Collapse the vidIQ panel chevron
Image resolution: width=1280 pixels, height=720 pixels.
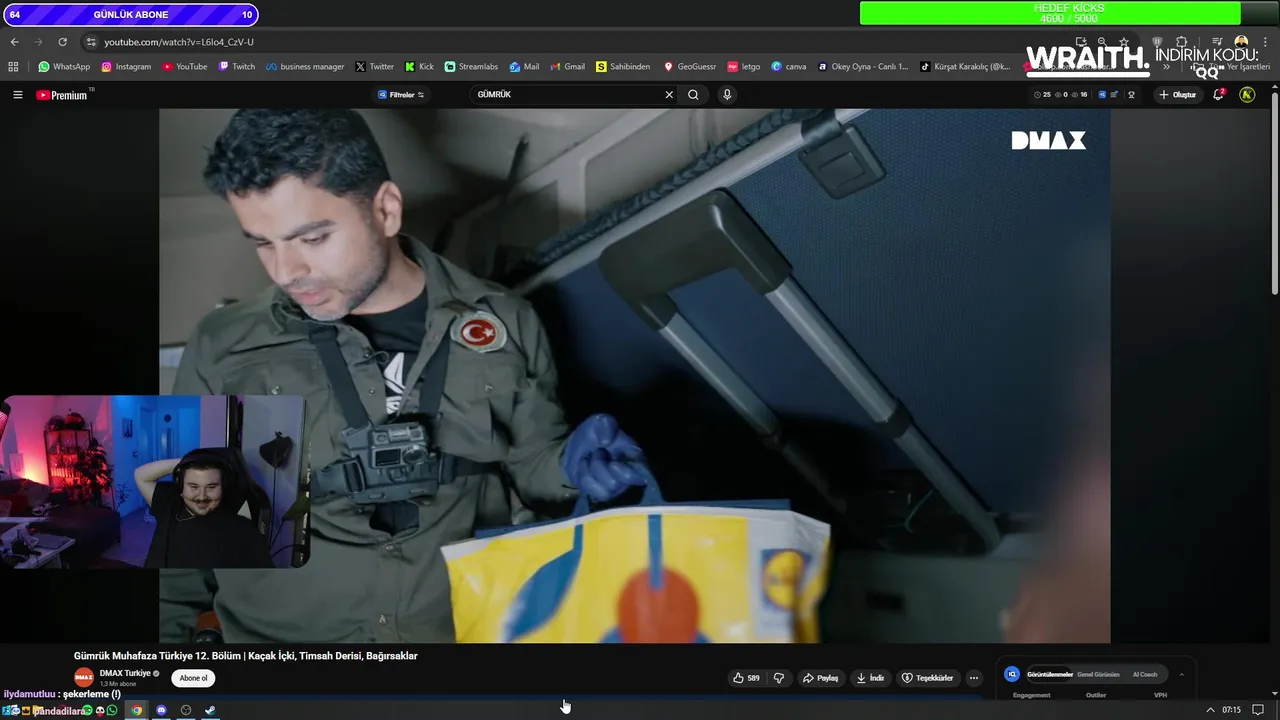point(1181,674)
